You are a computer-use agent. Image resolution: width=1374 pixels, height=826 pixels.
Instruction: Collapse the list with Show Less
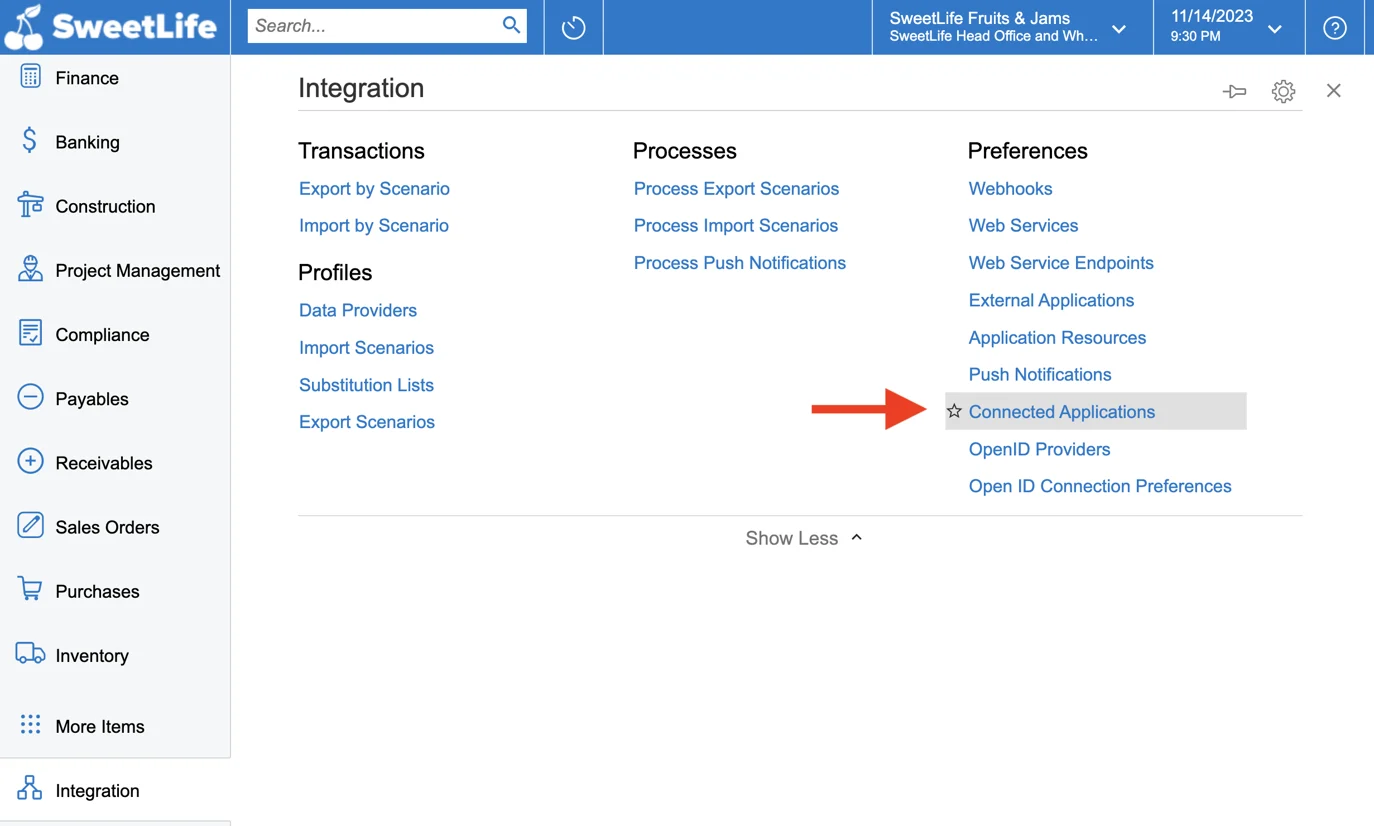pyautogui.click(x=804, y=538)
